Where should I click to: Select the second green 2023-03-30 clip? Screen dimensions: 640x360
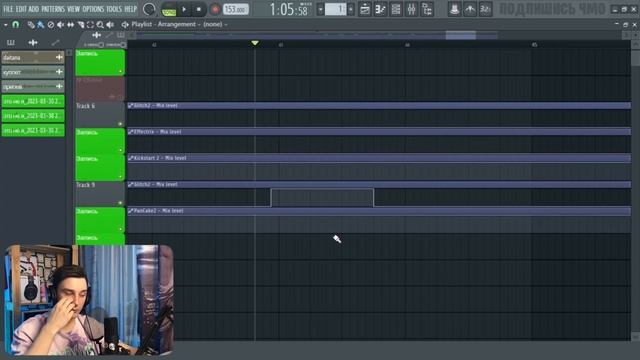pos(33,116)
